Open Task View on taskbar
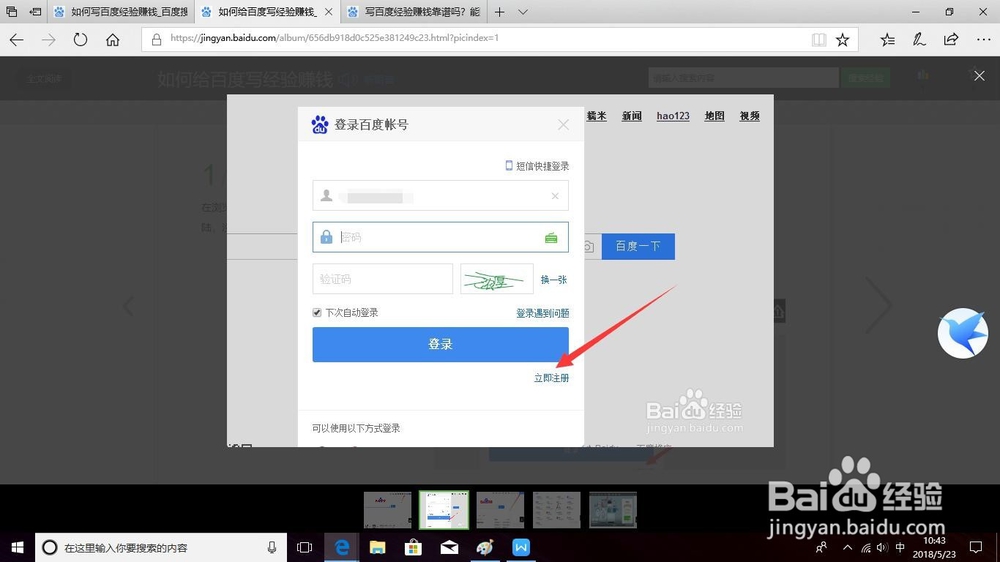The width and height of the screenshot is (1000, 562). click(x=305, y=547)
